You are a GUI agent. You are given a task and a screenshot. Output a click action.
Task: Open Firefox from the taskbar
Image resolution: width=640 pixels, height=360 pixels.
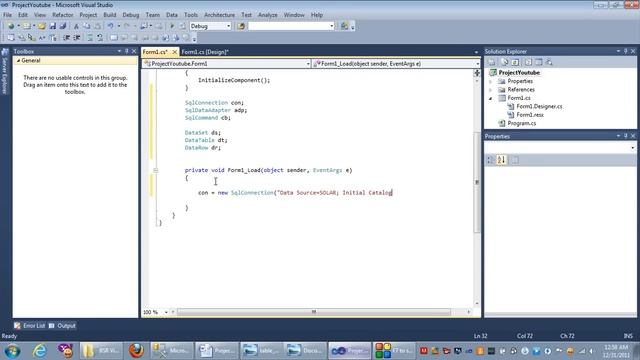[x=136, y=351]
